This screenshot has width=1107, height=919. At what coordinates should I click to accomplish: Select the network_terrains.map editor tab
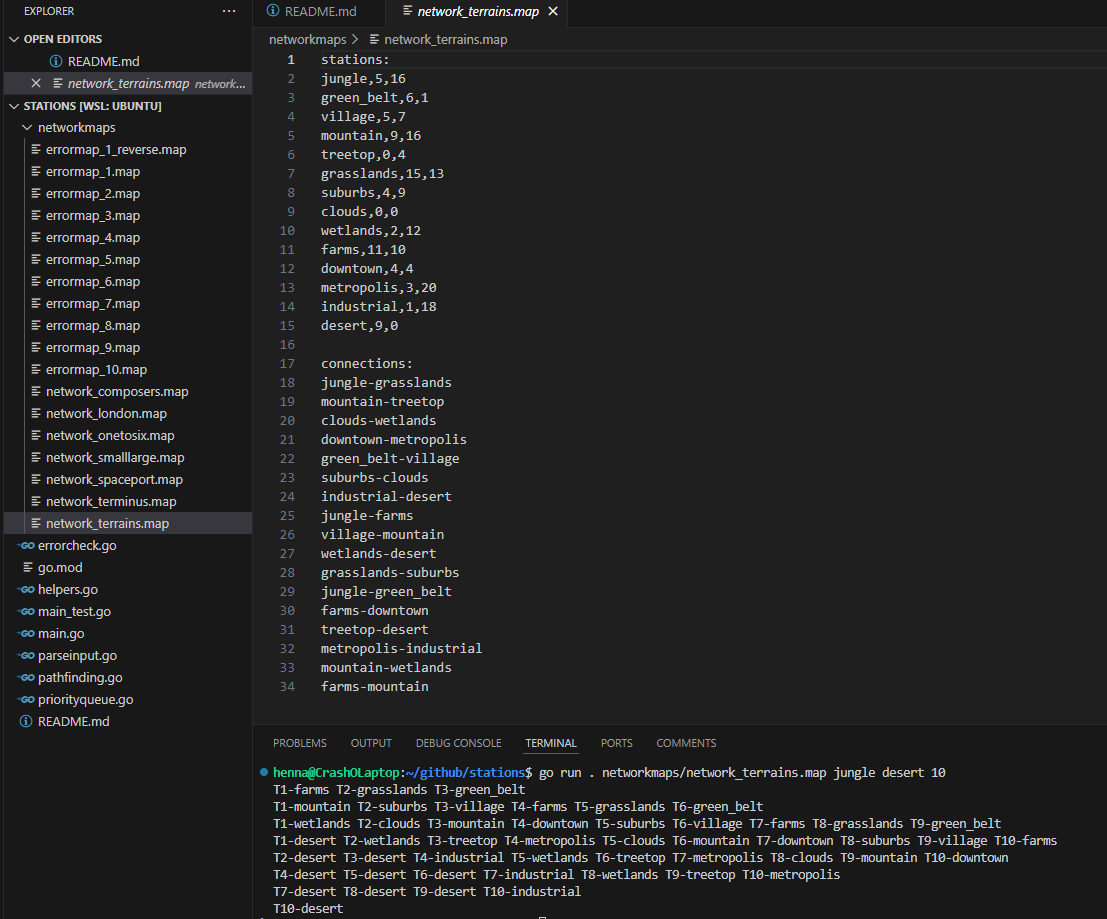point(478,11)
